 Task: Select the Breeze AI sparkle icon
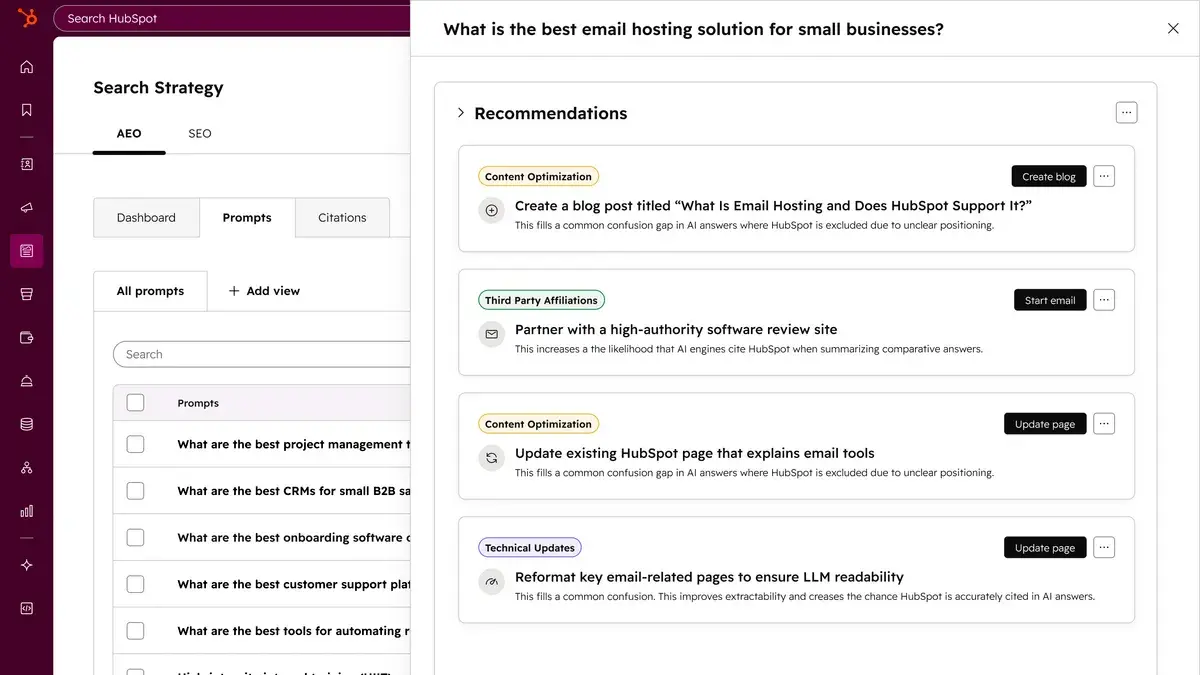pos(26,564)
